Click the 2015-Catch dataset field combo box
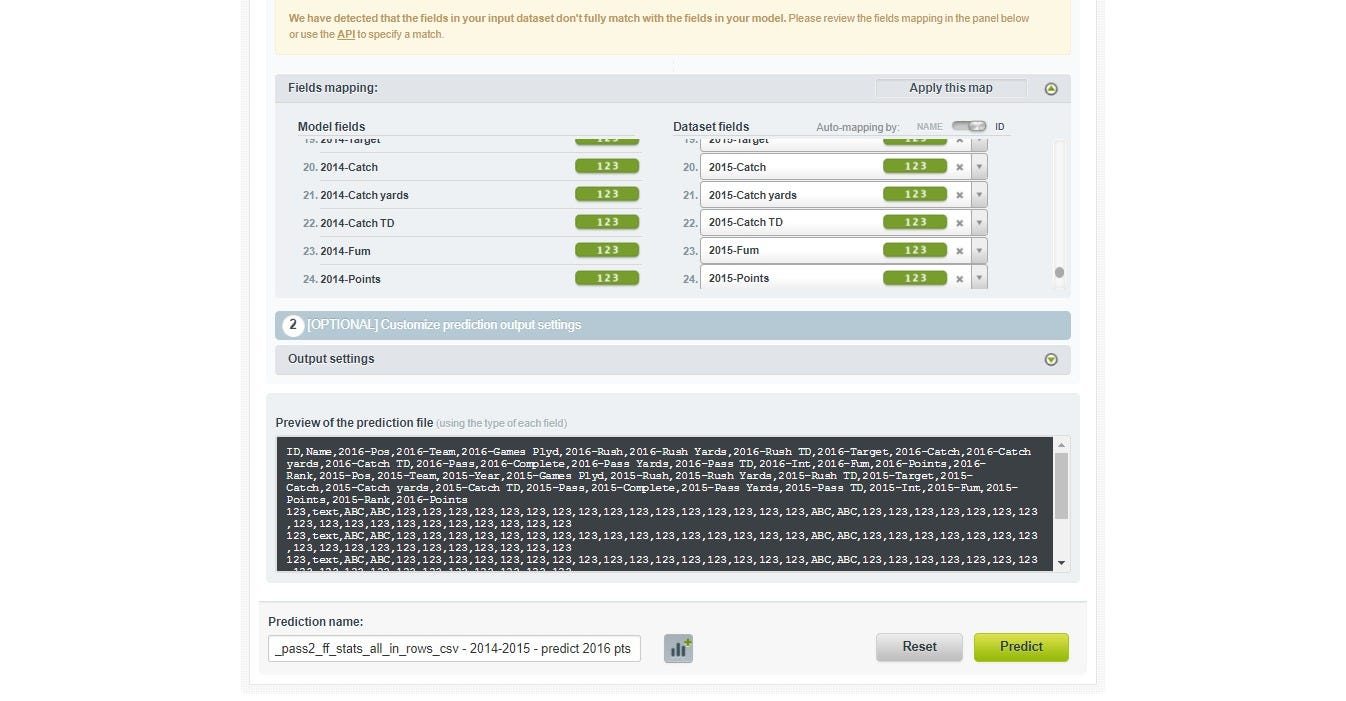The width and height of the screenshot is (1346, 701). coord(843,167)
